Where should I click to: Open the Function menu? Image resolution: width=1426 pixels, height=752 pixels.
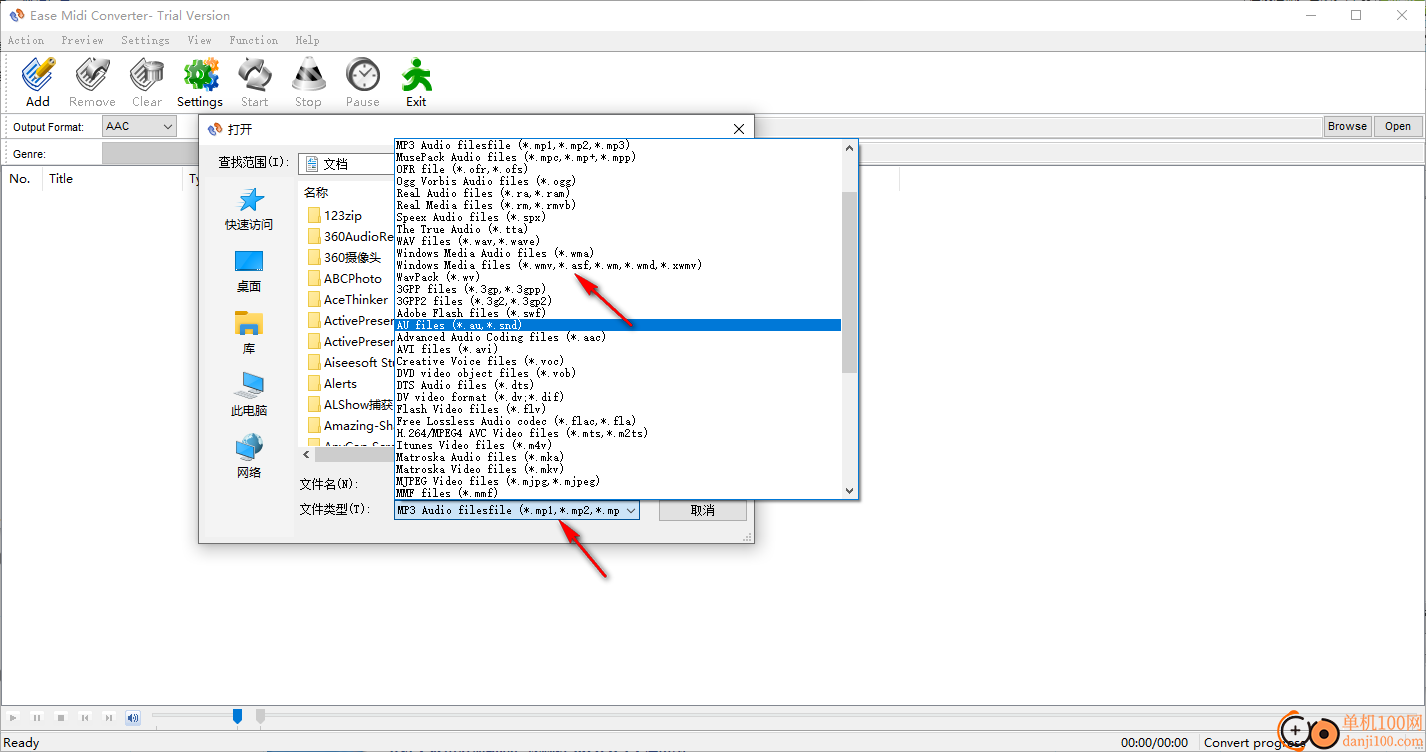coord(254,40)
